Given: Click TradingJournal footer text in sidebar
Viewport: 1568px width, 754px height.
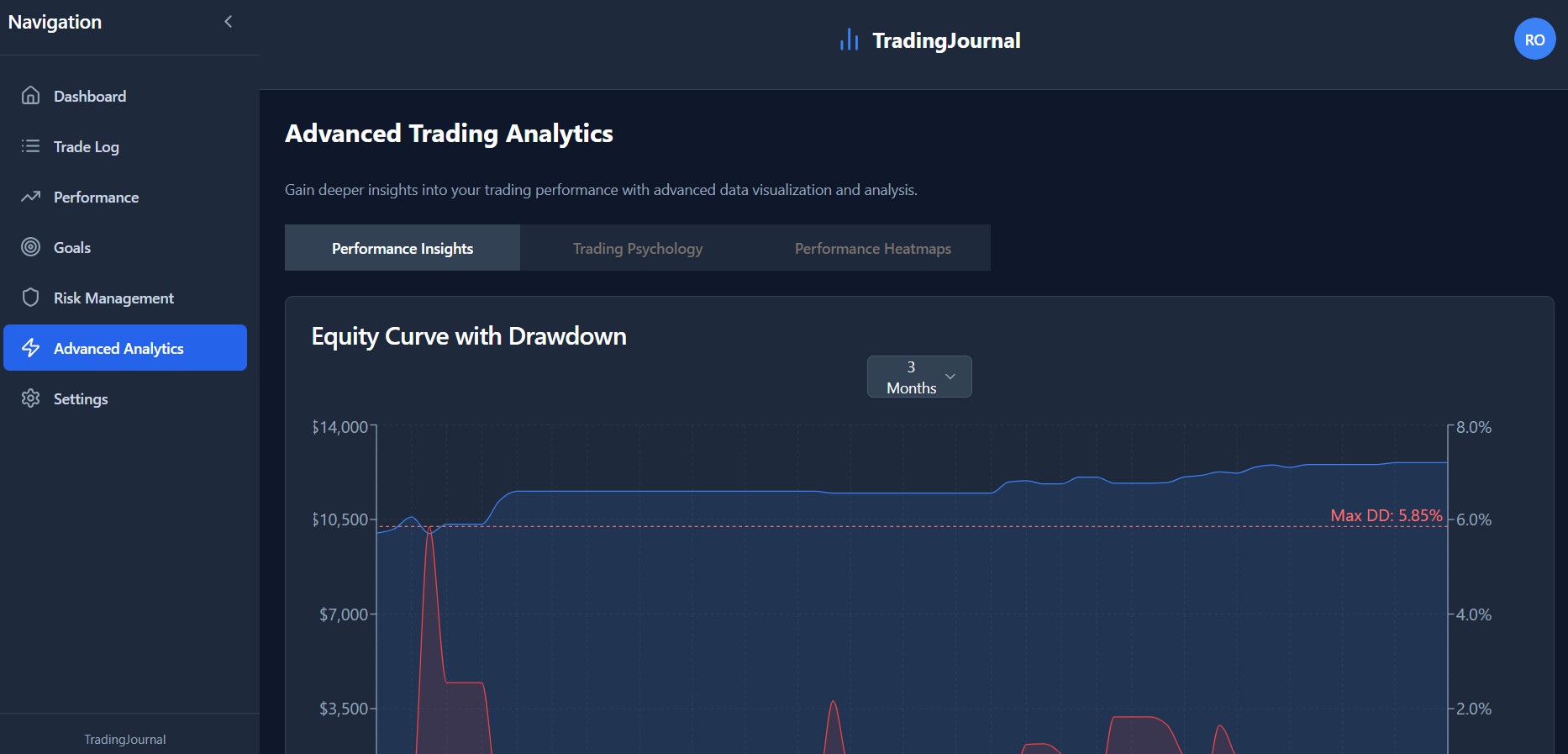Looking at the screenshot, I should click(x=125, y=740).
